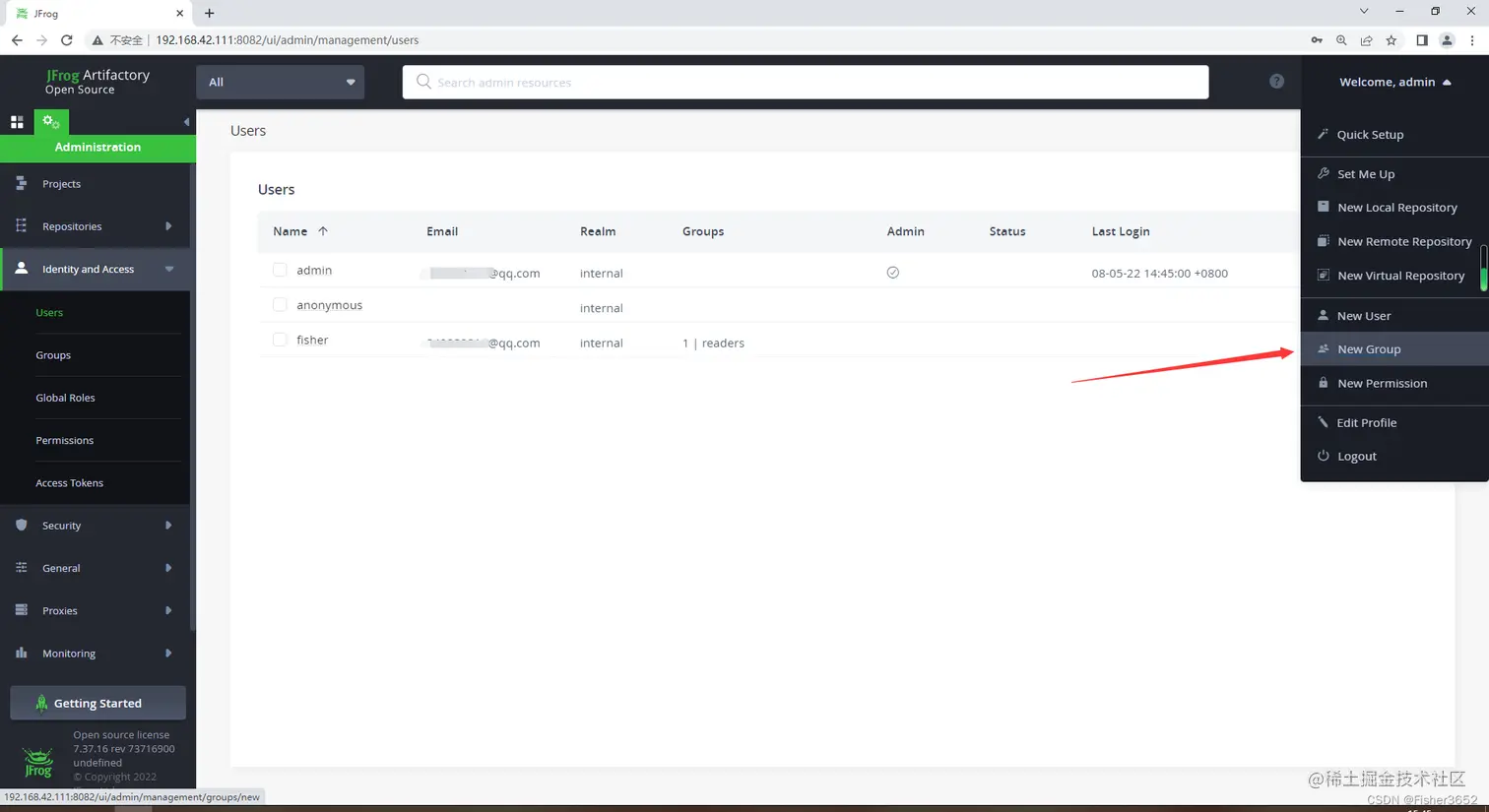Sort users by Name column arrow
The image size is (1489, 812).
pos(323,231)
